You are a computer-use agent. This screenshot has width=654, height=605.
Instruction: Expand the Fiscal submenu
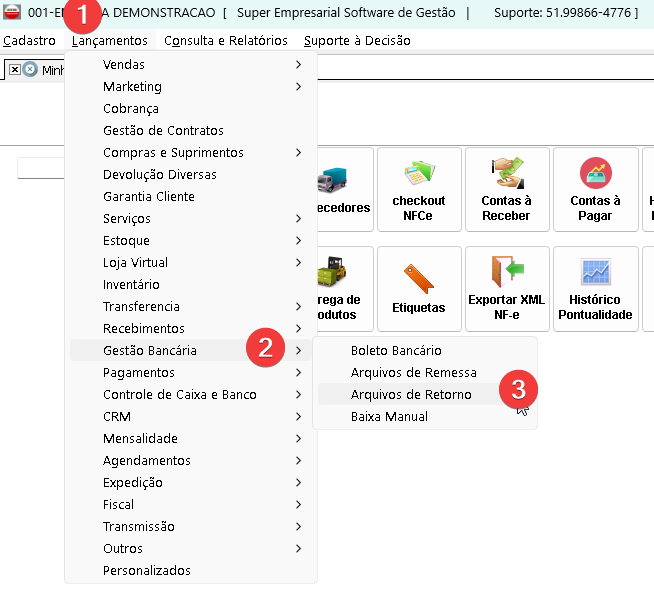(x=191, y=505)
